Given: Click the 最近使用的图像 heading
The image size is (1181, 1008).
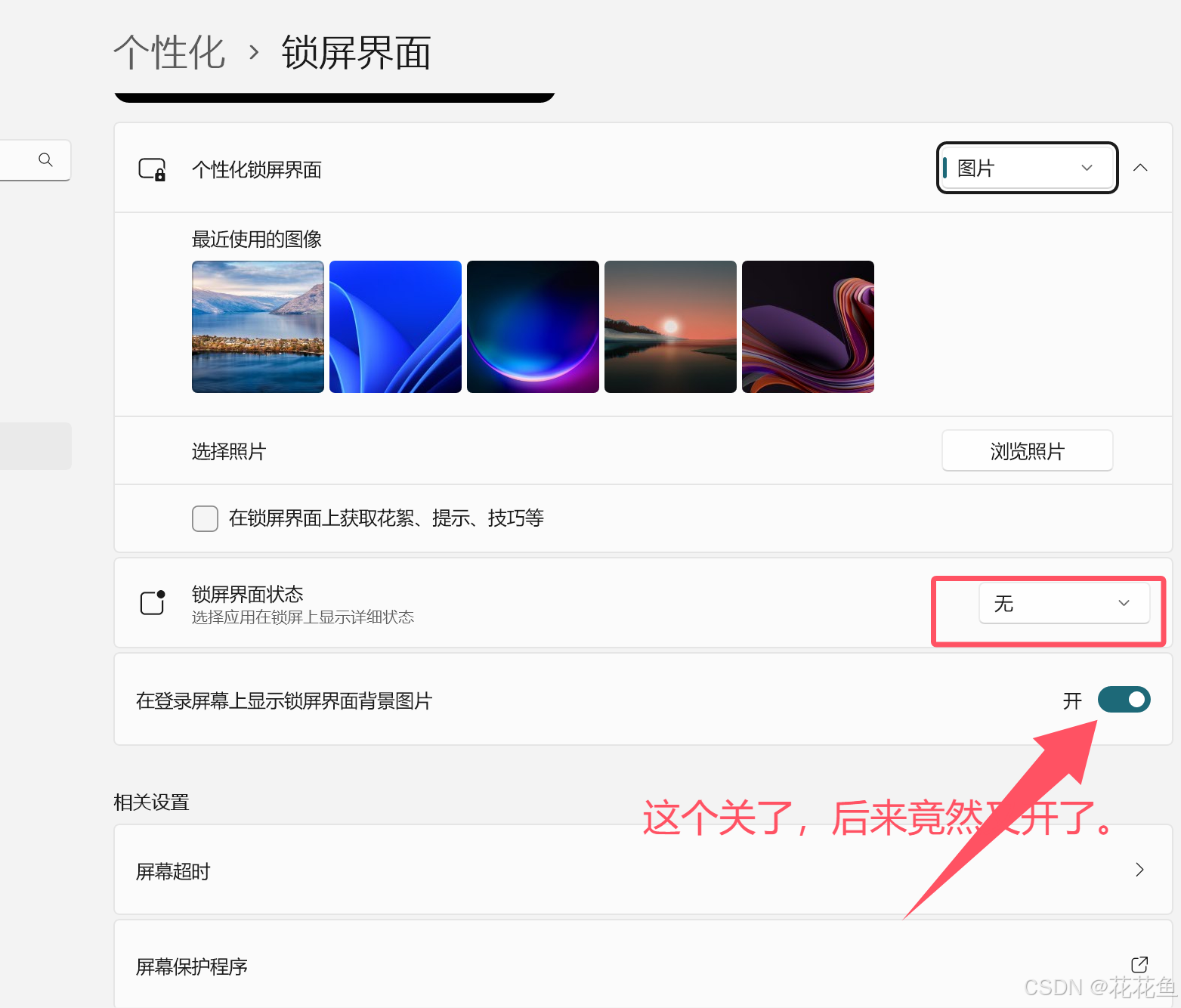Looking at the screenshot, I should [x=257, y=240].
